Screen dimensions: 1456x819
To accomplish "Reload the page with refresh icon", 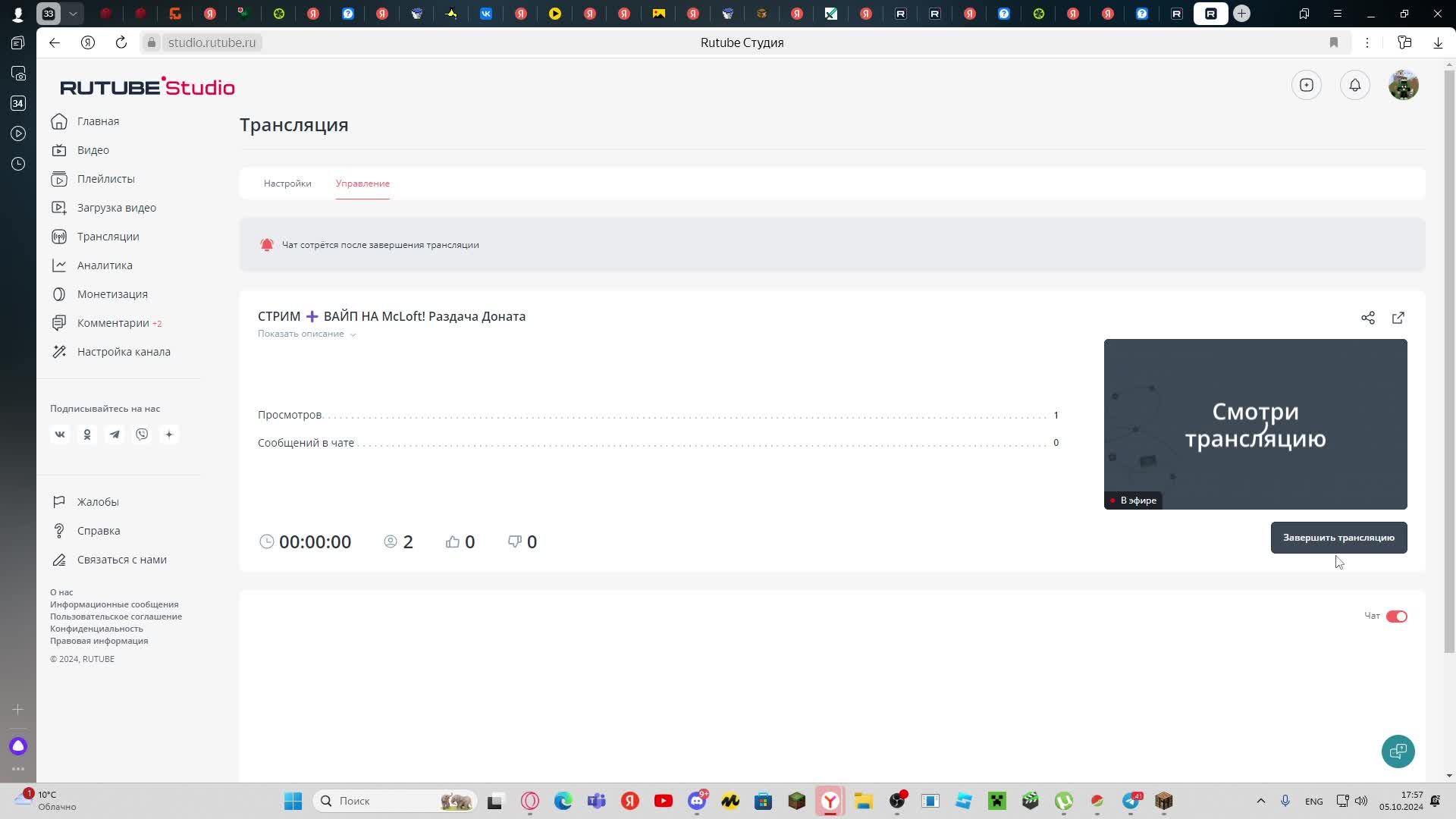I will pyautogui.click(x=121, y=42).
